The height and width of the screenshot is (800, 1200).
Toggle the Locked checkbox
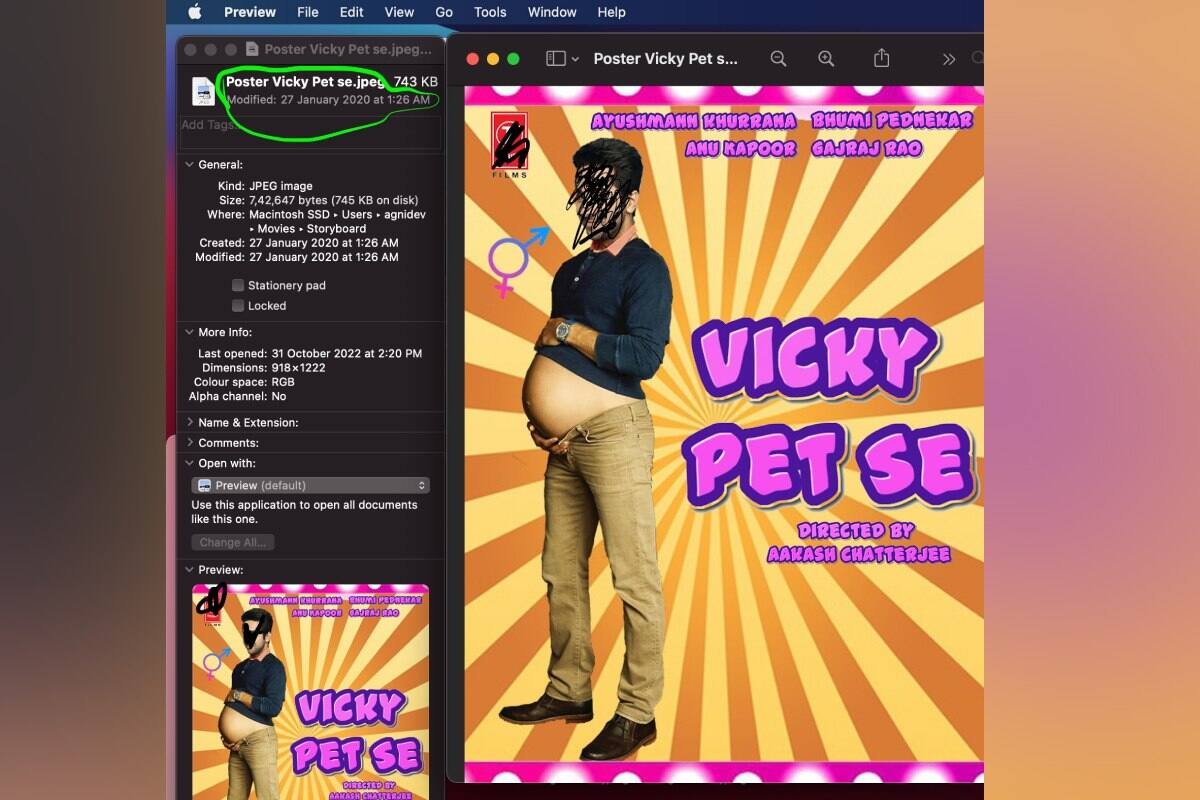(238, 306)
